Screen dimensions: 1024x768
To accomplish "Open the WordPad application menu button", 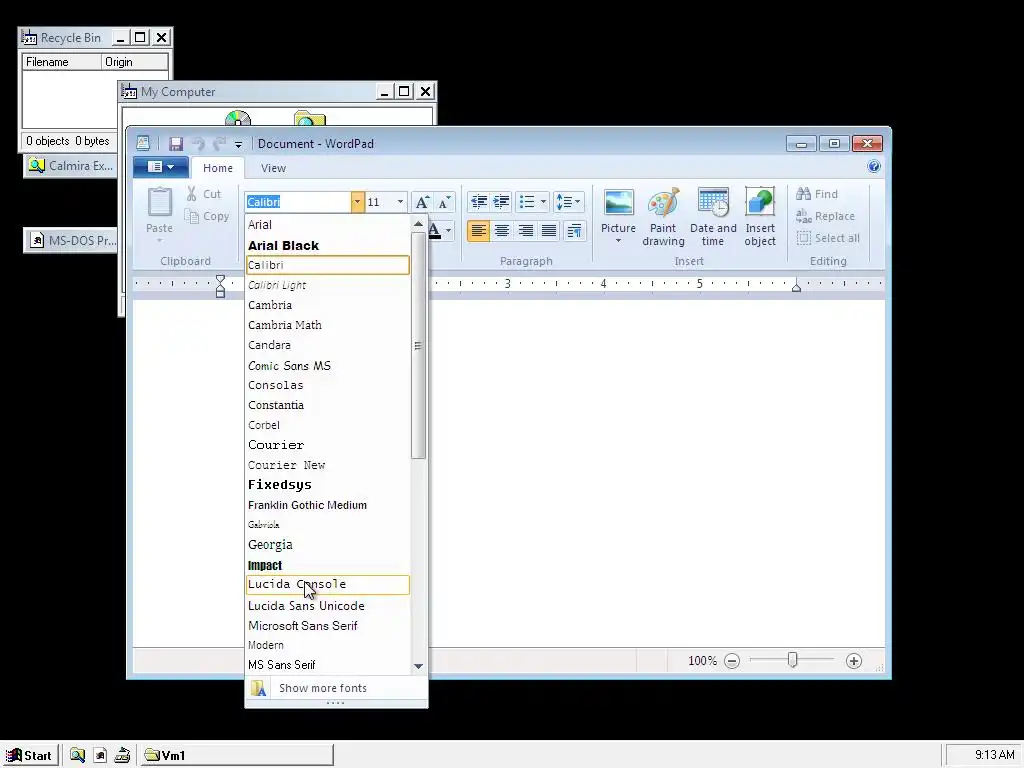I will click(x=161, y=167).
